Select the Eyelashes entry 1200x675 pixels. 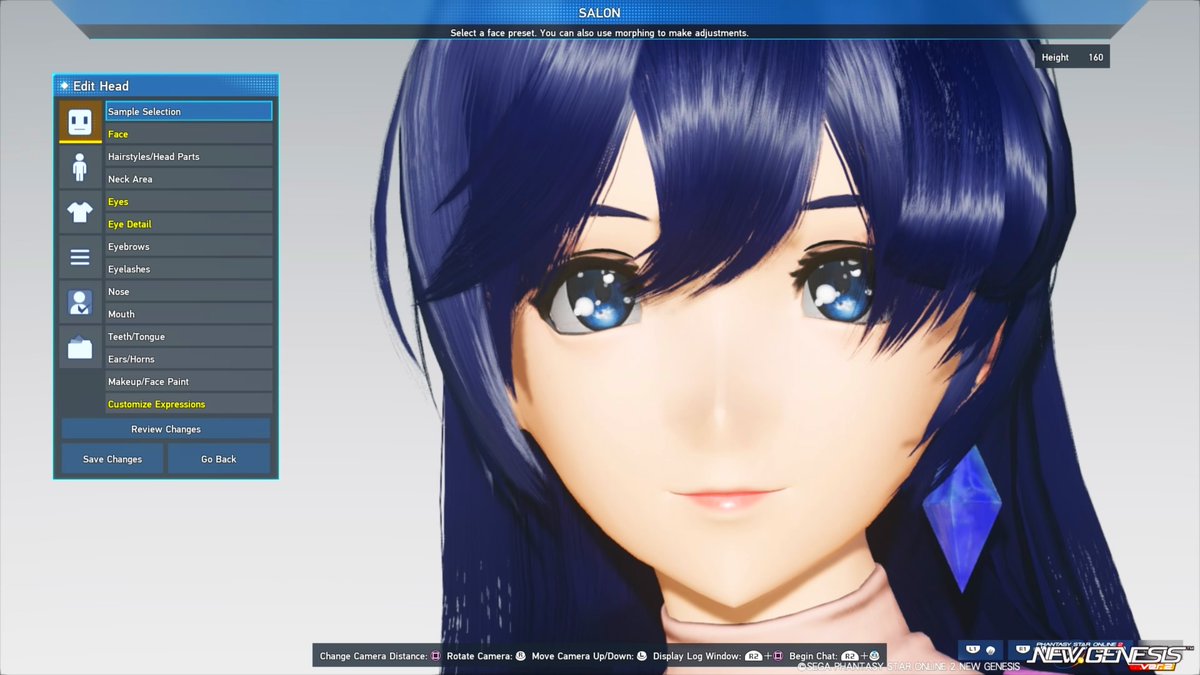[189, 269]
